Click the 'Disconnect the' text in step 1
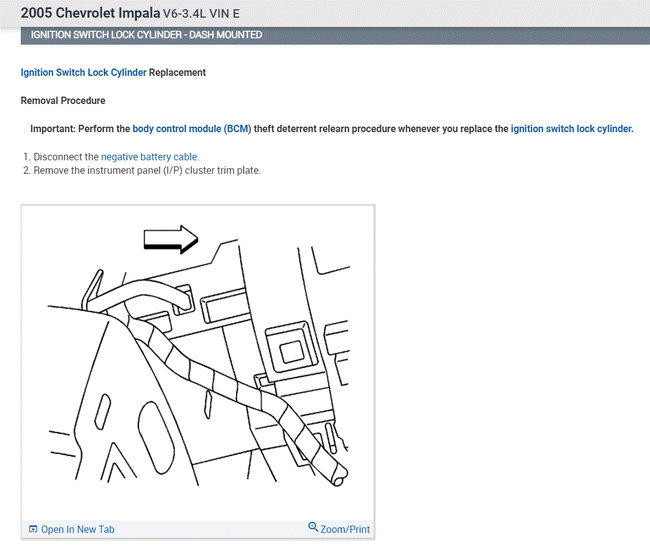 66,157
